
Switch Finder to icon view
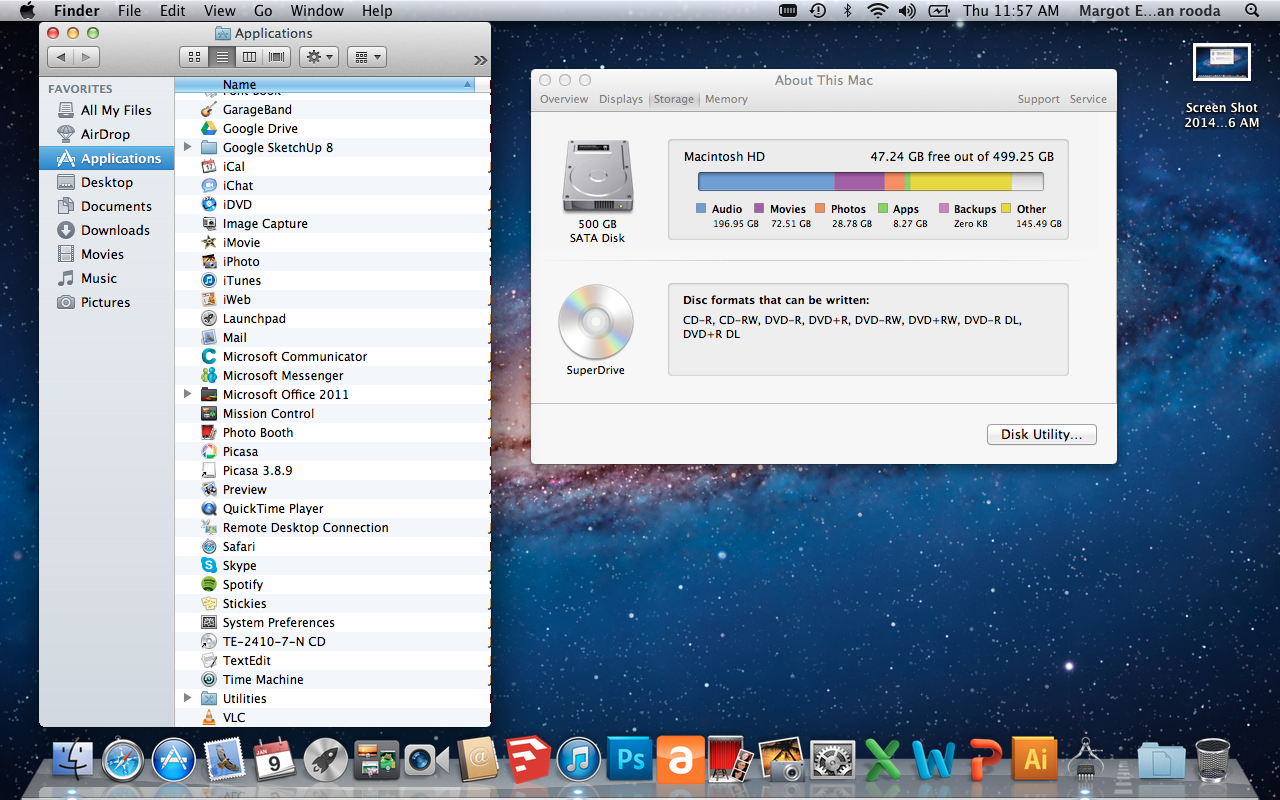[193, 57]
